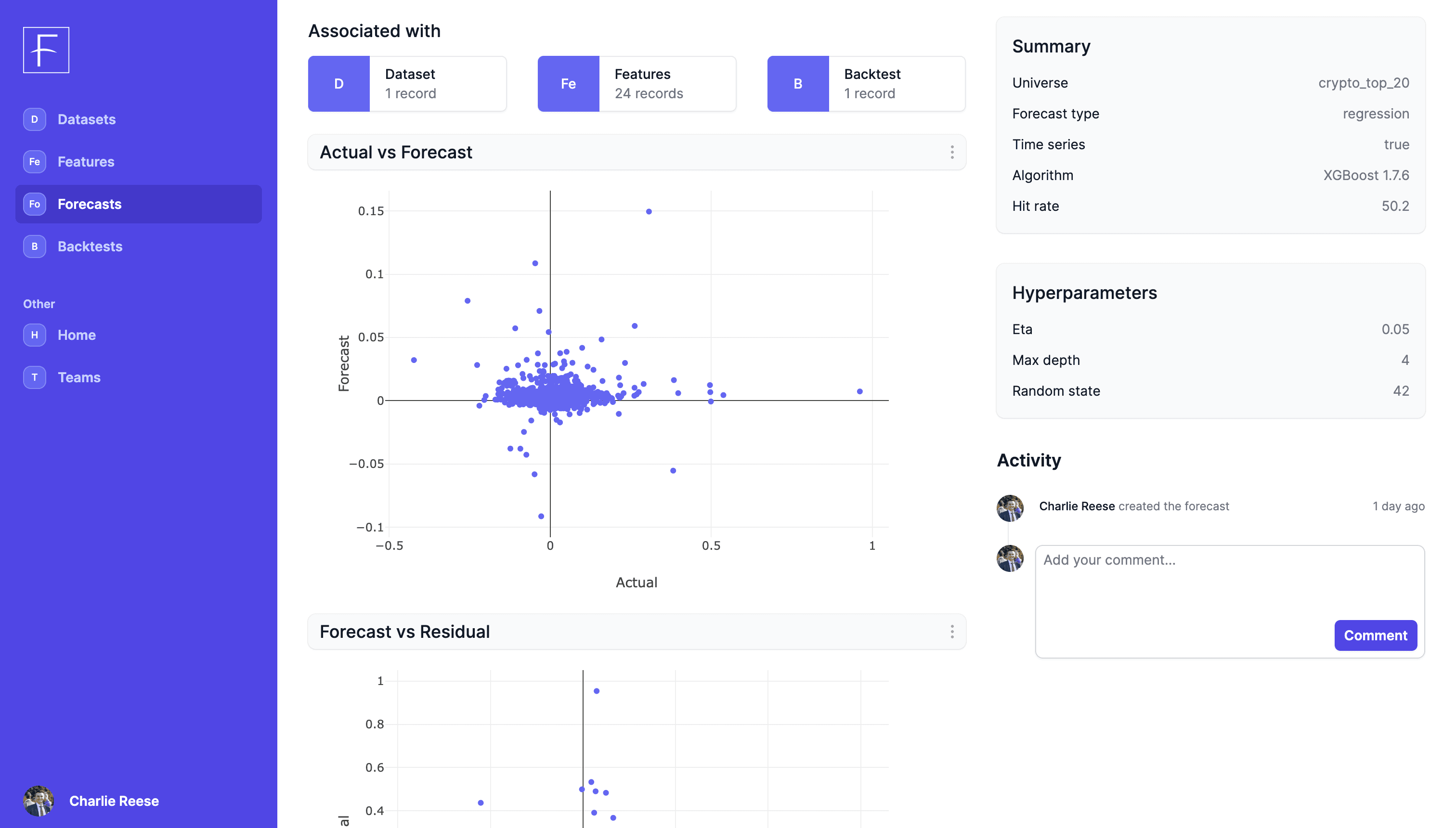
Task: Click the Dataset card D tile
Action: point(339,84)
